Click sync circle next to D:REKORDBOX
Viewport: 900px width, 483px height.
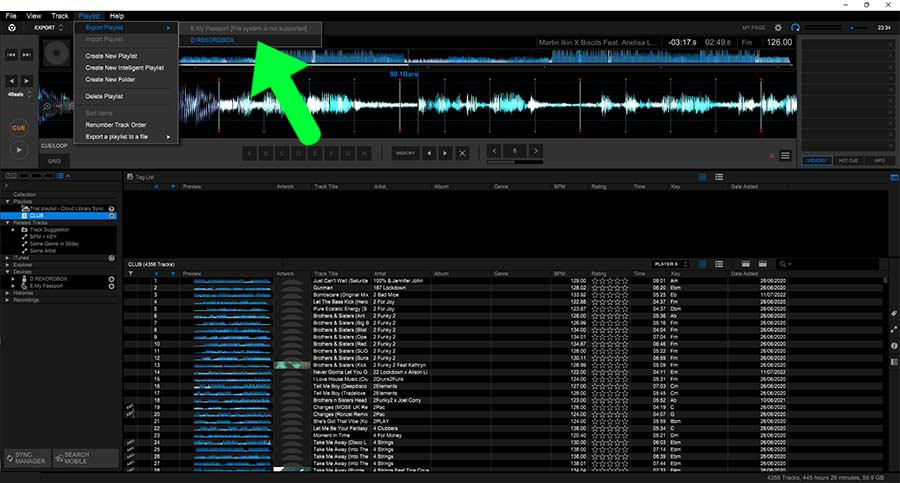tap(111, 279)
